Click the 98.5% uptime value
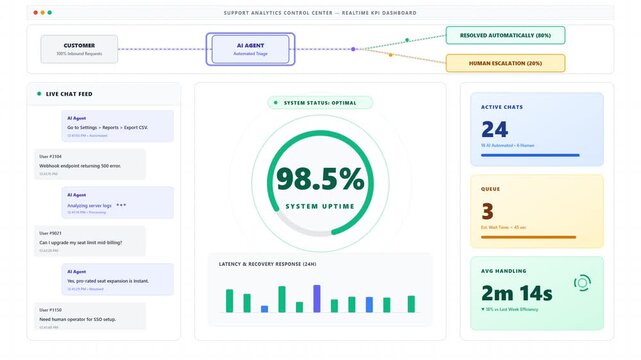Viewport: 641px width, 360px height. (x=320, y=179)
